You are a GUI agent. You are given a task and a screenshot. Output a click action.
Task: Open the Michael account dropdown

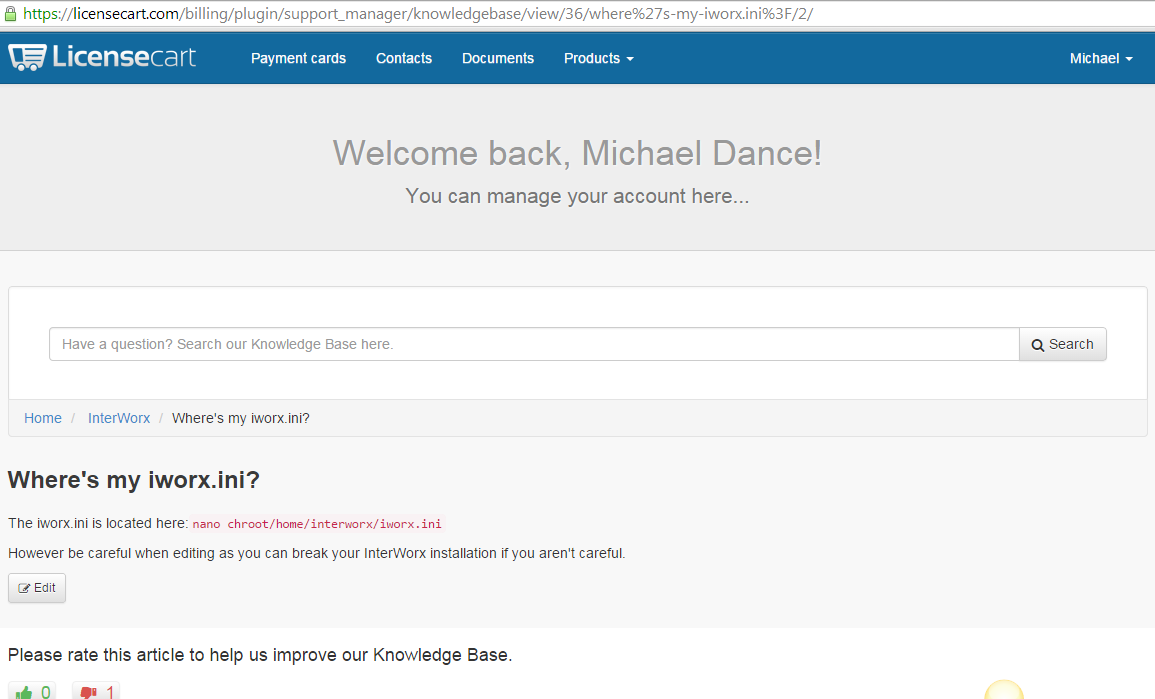[1100, 58]
